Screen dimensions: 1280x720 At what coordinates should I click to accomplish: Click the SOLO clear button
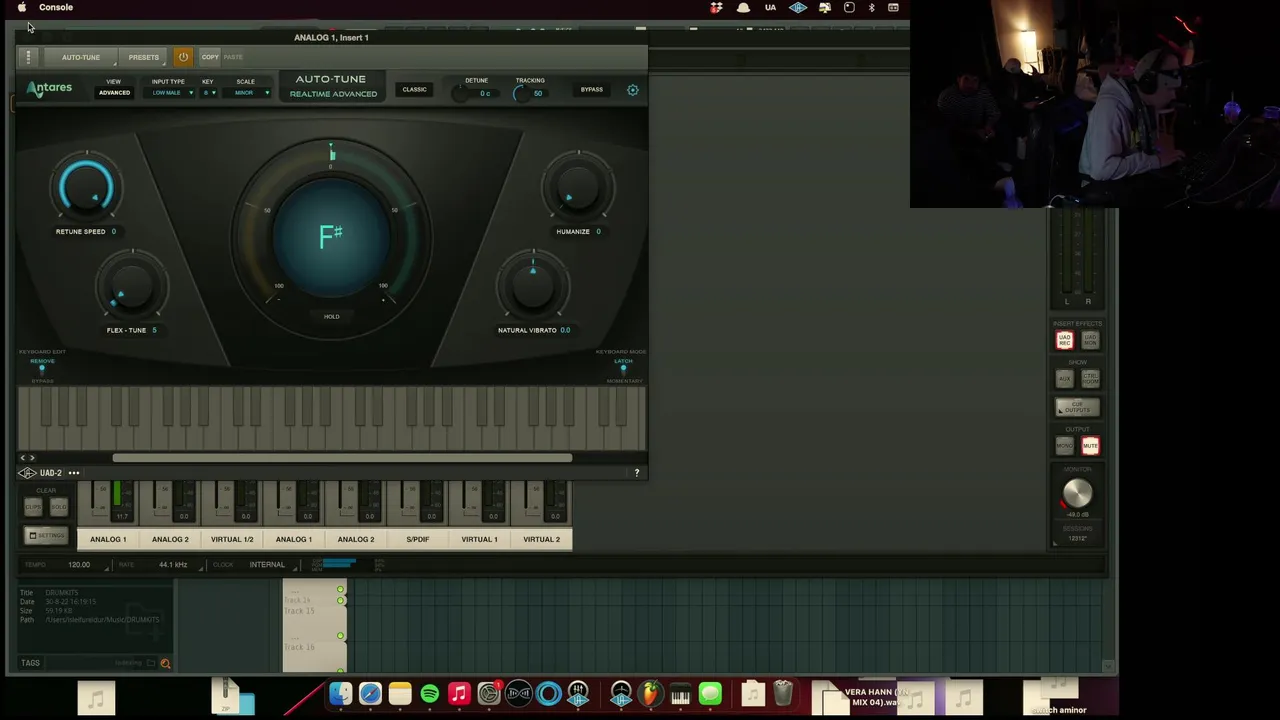click(x=58, y=507)
